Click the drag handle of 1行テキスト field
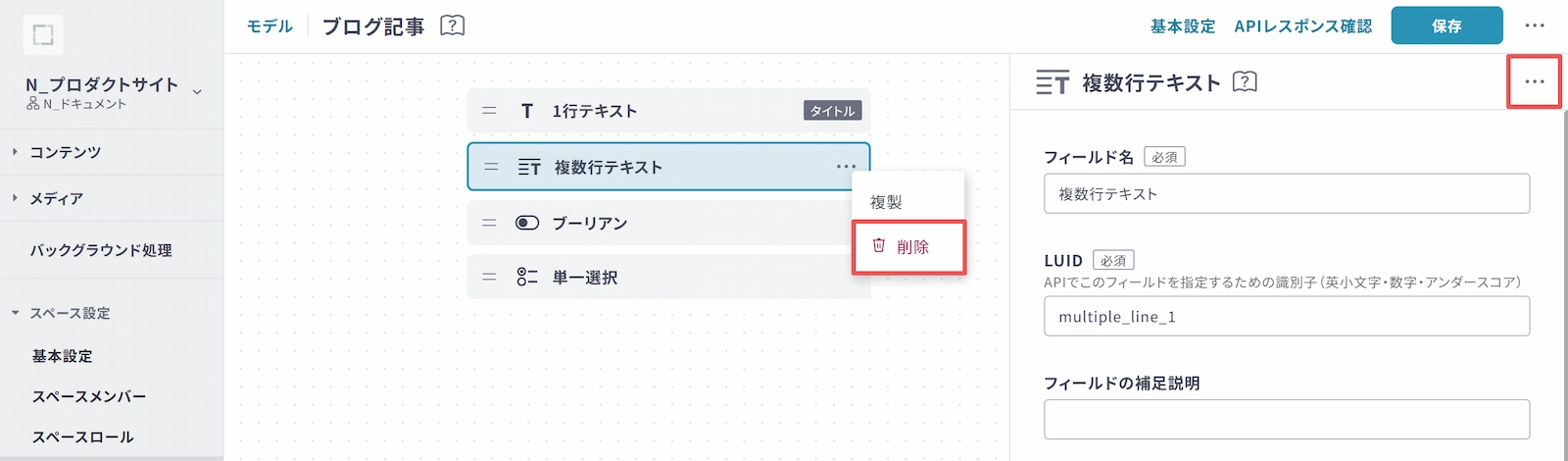1568x461 pixels. pyautogui.click(x=489, y=111)
